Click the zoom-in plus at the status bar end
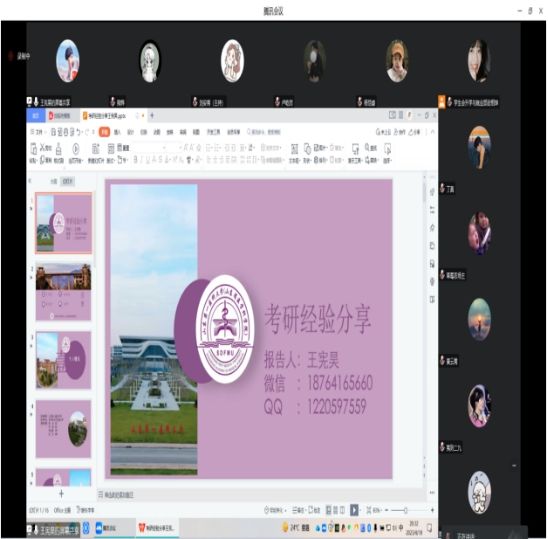This screenshot has height=539, width=548. 432,510
